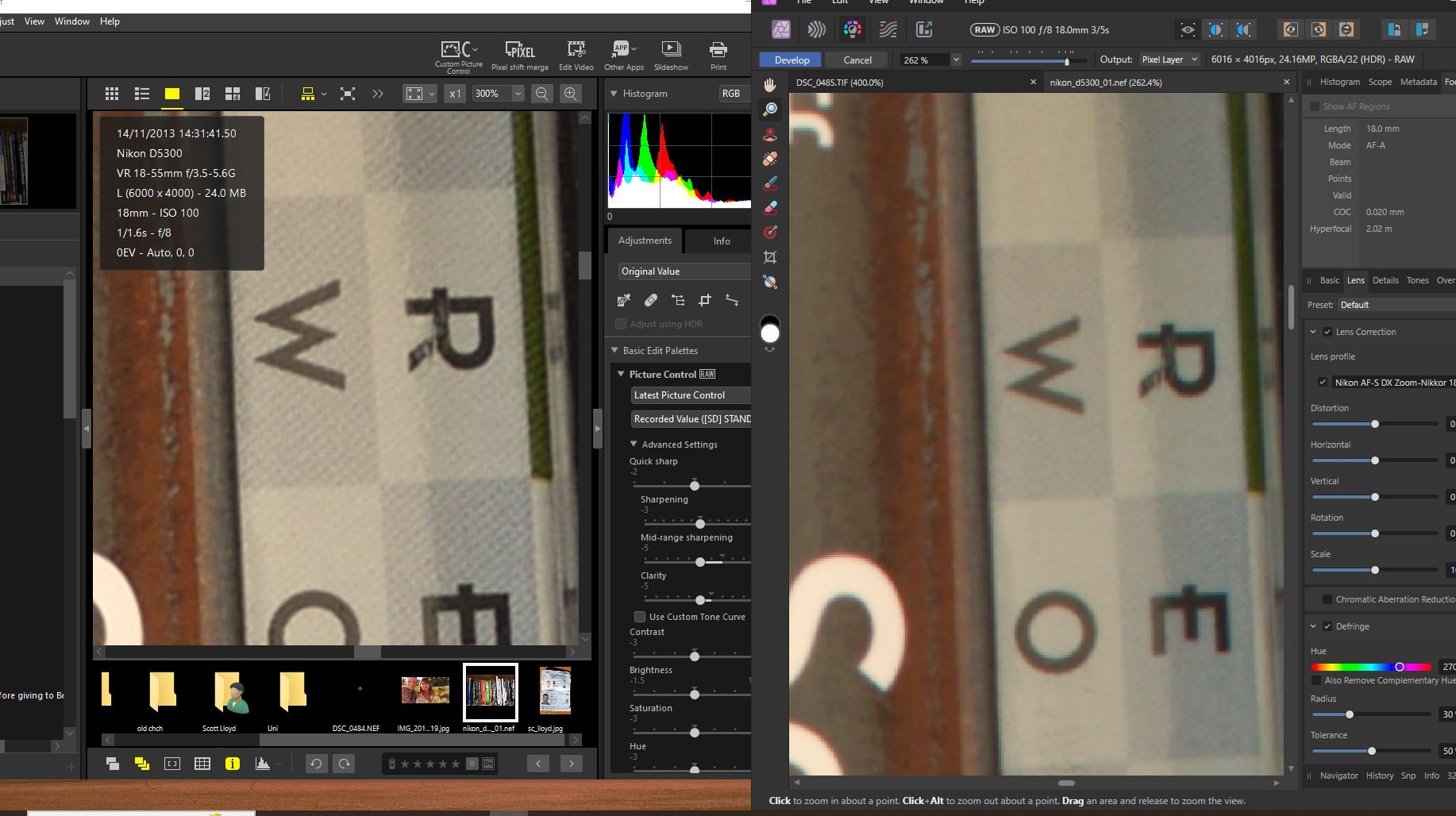This screenshot has height=816, width=1456.
Task: Open the Details tab in Affinity
Action: [x=1385, y=280]
